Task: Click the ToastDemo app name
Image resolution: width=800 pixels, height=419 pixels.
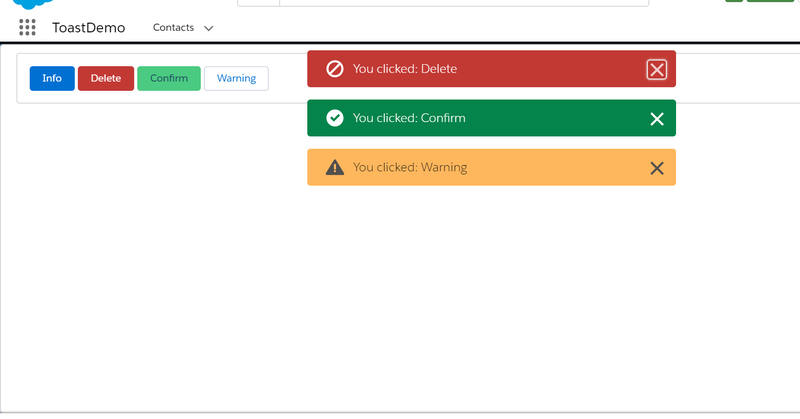Action: (89, 28)
